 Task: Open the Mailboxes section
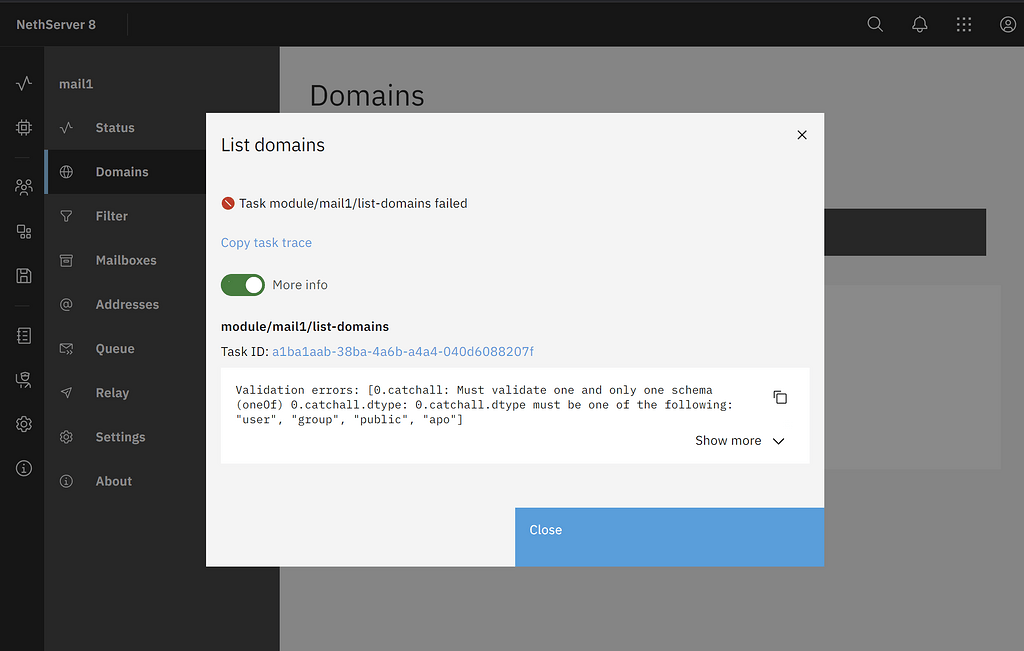pyautogui.click(x=125, y=261)
